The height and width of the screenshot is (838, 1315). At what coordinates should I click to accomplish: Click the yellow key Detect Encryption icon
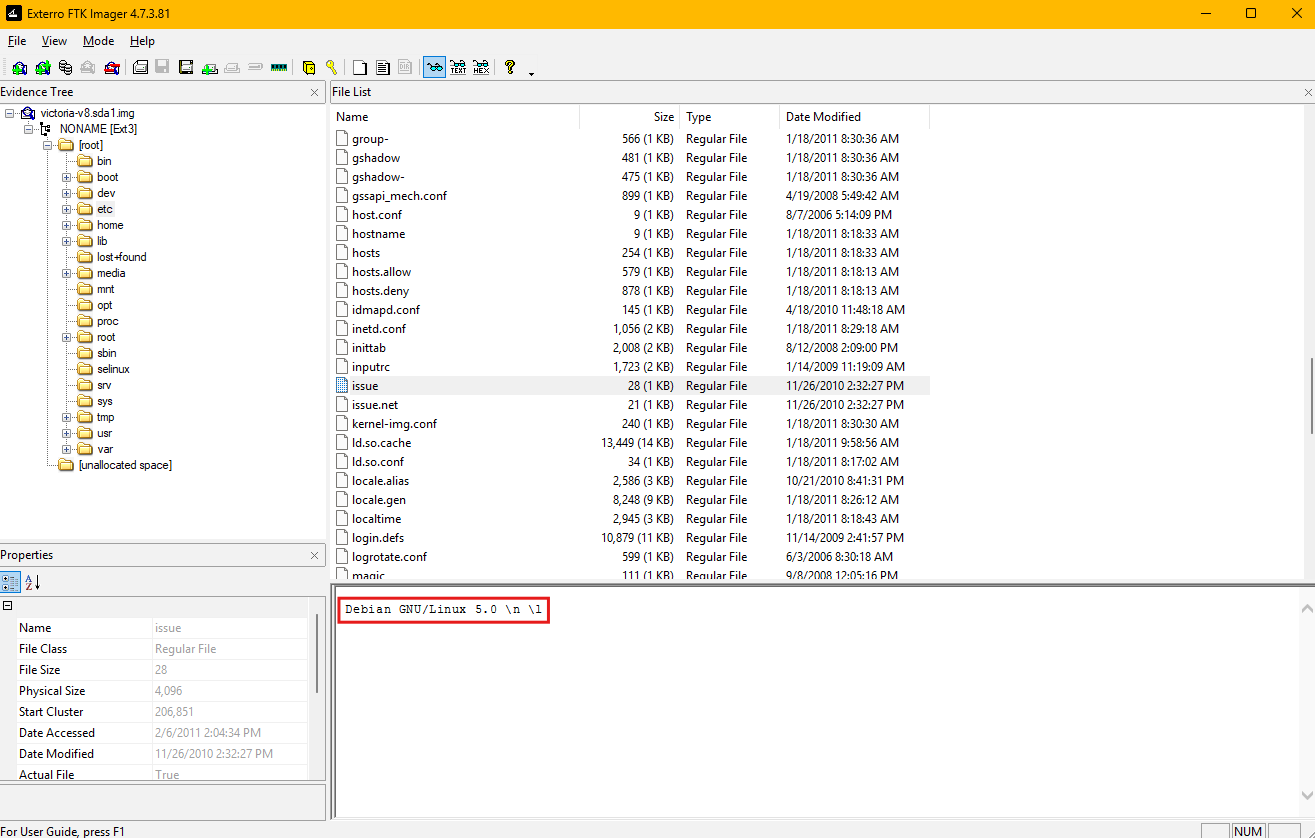[x=331, y=68]
